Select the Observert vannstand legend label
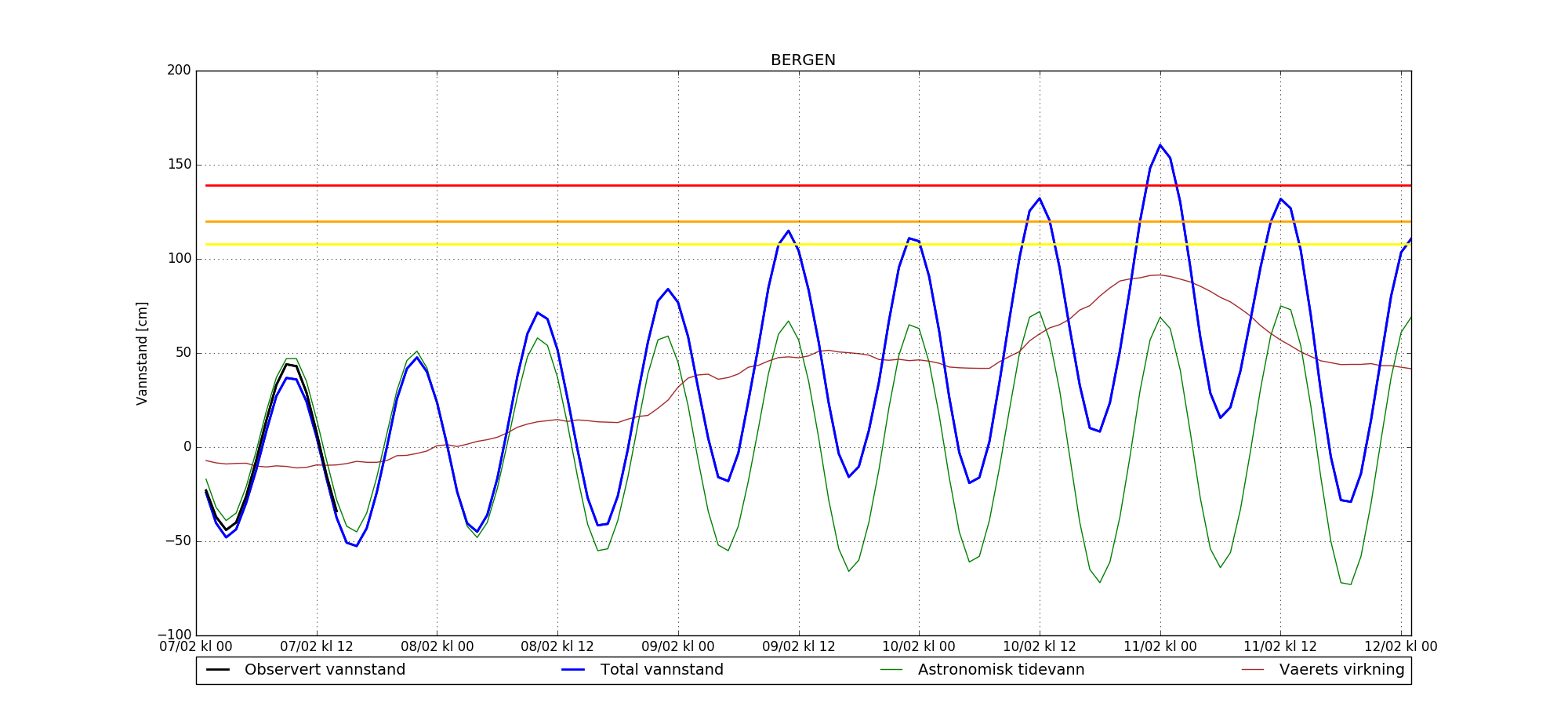Screen dimensions: 1568x706 point(325,670)
